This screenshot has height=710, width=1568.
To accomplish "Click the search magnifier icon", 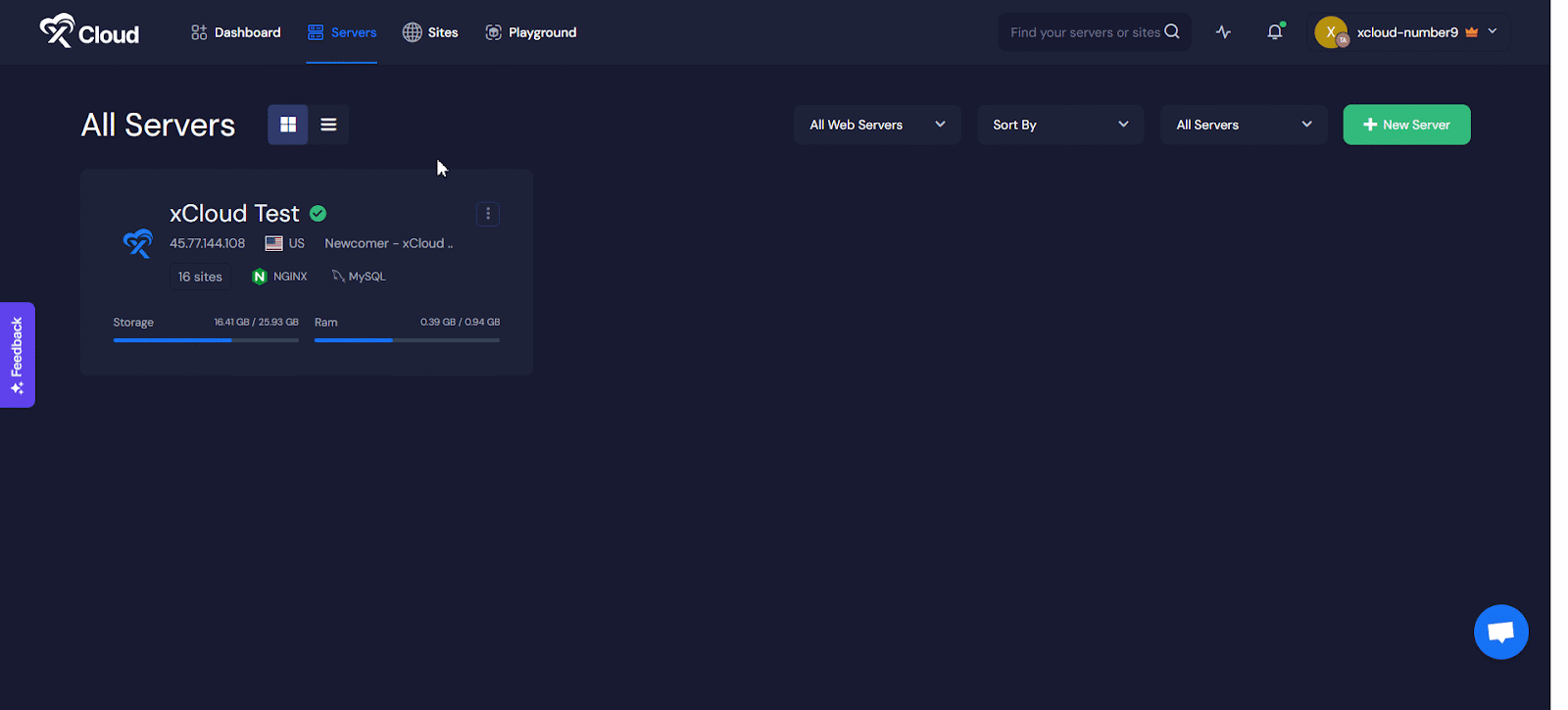I will click(1172, 31).
